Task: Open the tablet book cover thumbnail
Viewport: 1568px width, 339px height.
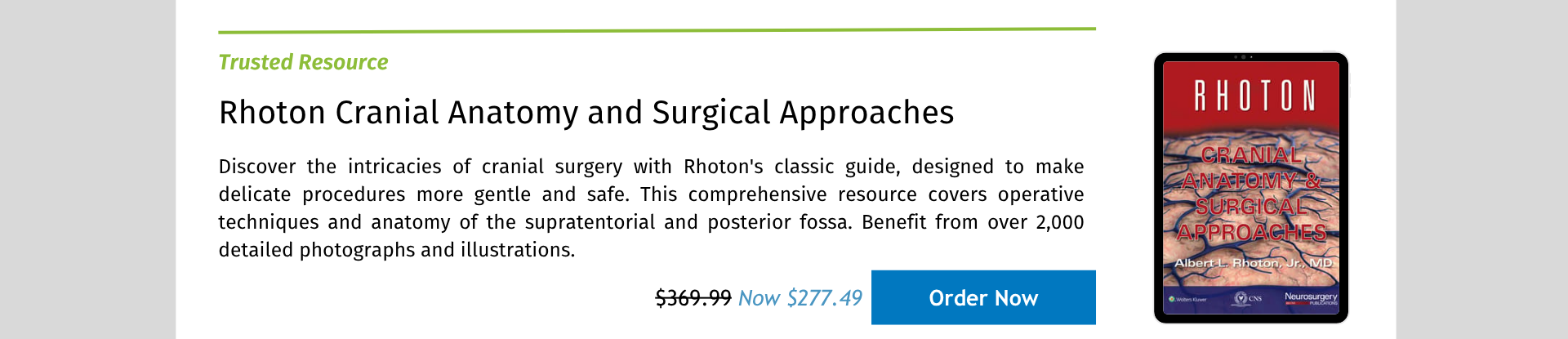Action: point(1251,188)
